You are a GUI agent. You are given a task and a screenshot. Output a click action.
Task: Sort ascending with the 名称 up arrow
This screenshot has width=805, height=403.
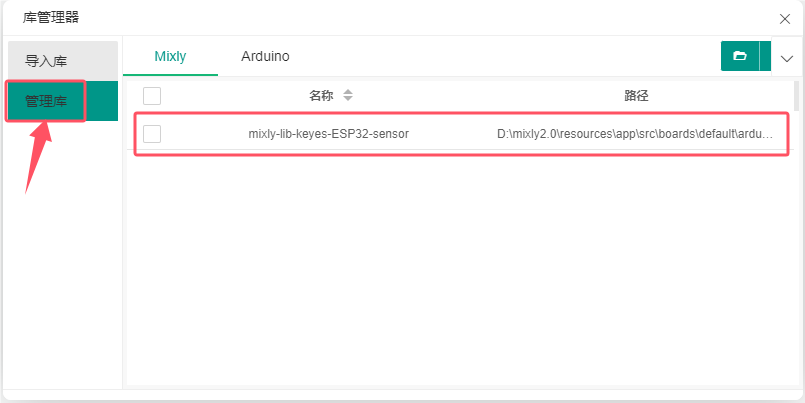point(348,92)
